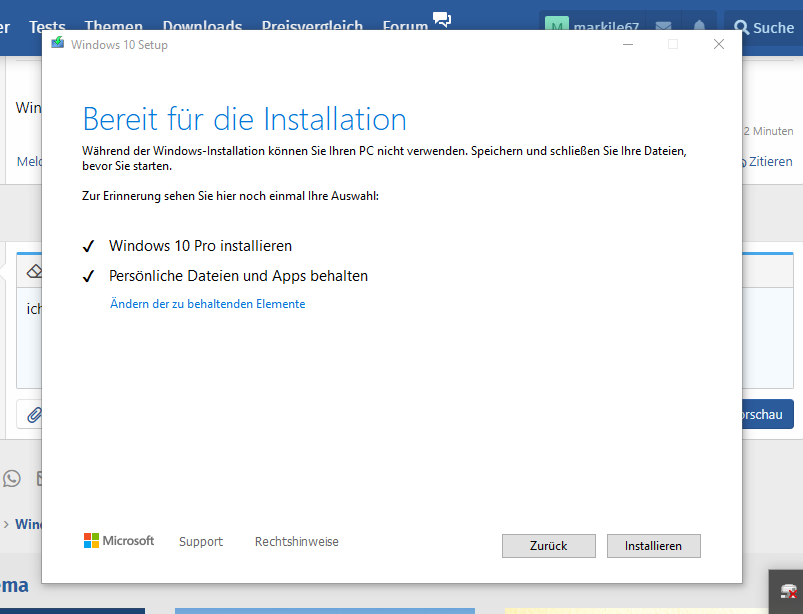
Task: Open the Support link in setup footer
Action: pos(201,541)
